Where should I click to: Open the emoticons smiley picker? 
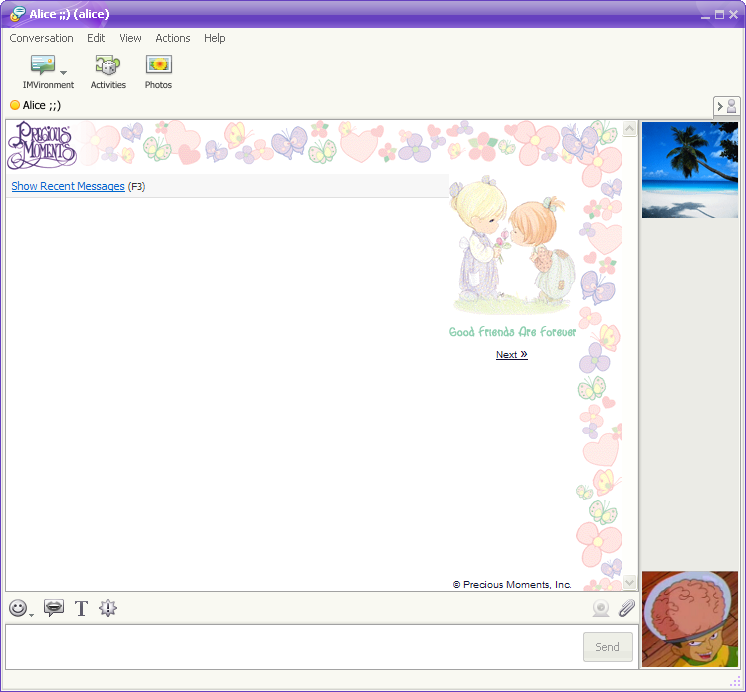pyautogui.click(x=18, y=608)
